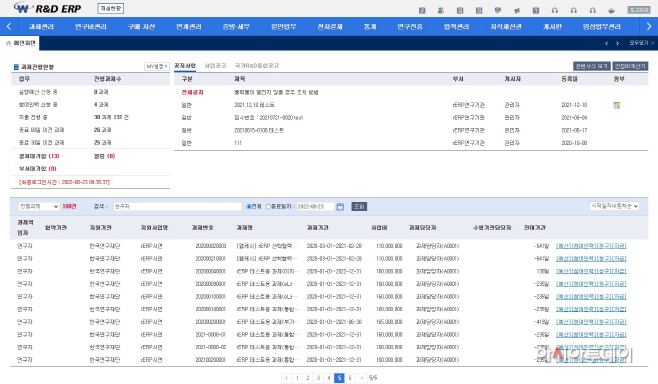Open the calendar date picker icon
Image resolution: width=658 pixels, height=384 pixels.
click(340, 206)
